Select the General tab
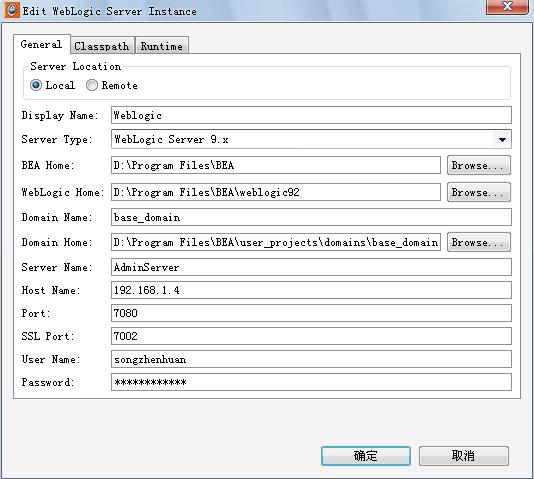This screenshot has width=534, height=479. 41,44
